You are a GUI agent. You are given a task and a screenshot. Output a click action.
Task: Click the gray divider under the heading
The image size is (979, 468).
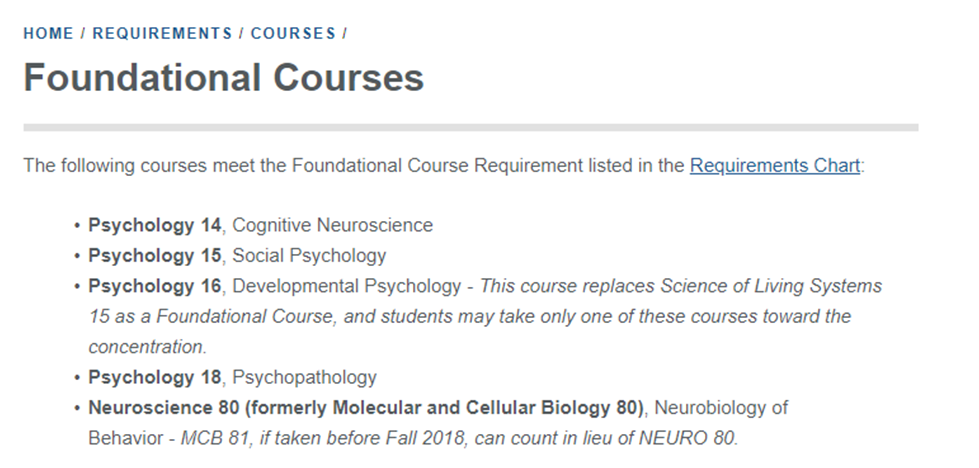pyautogui.click(x=471, y=127)
